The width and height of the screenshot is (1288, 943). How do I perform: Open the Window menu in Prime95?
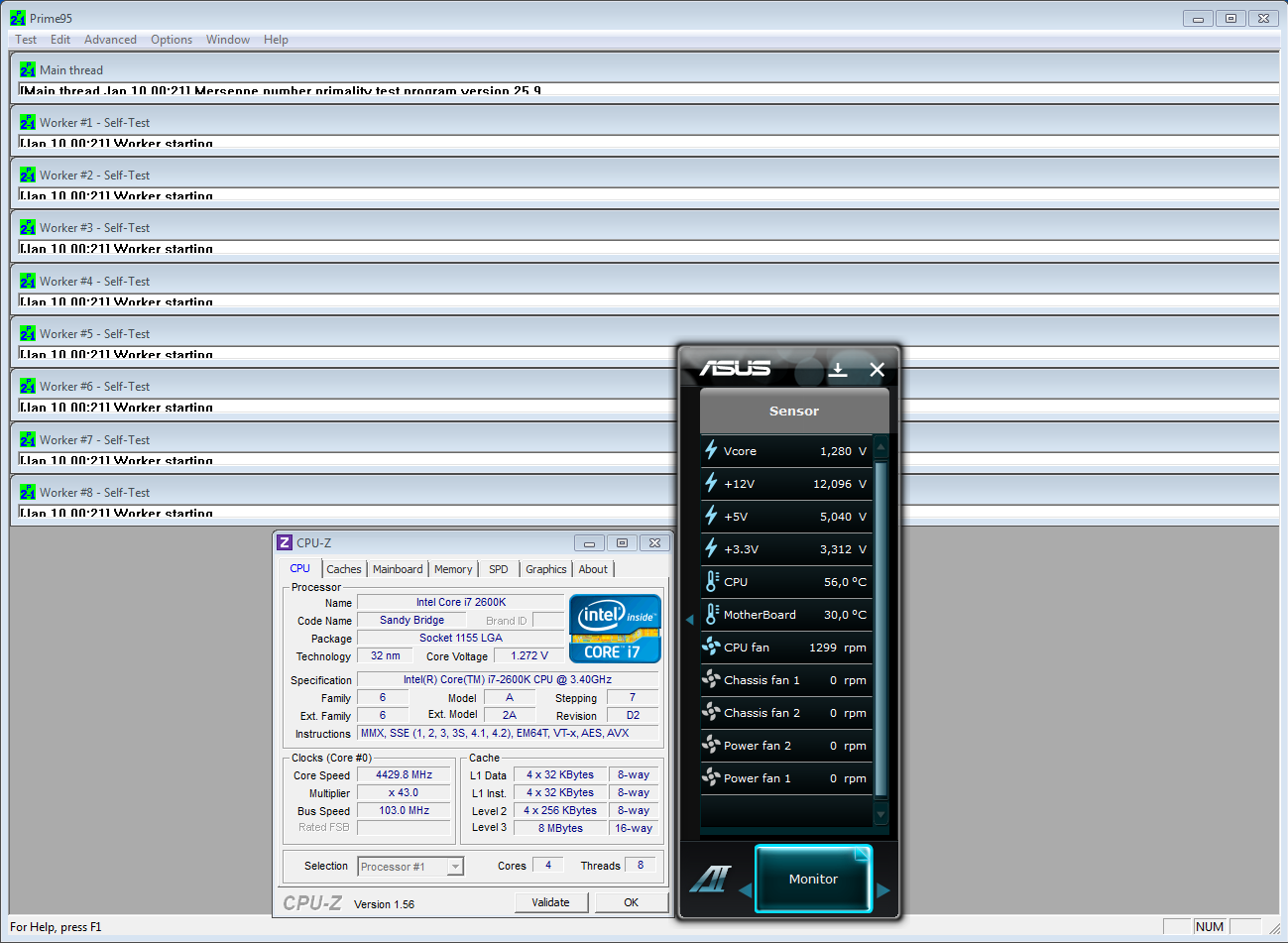[x=228, y=40]
